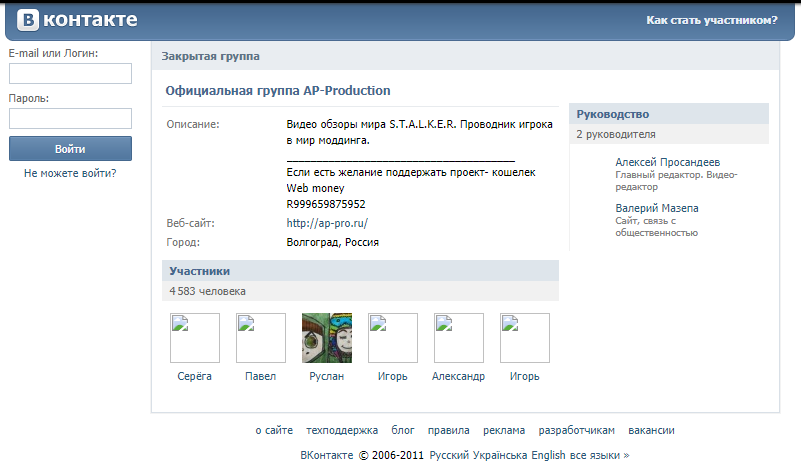Click the 'Закрытая группа' header text
This screenshot has width=801, height=468.
tap(210, 56)
